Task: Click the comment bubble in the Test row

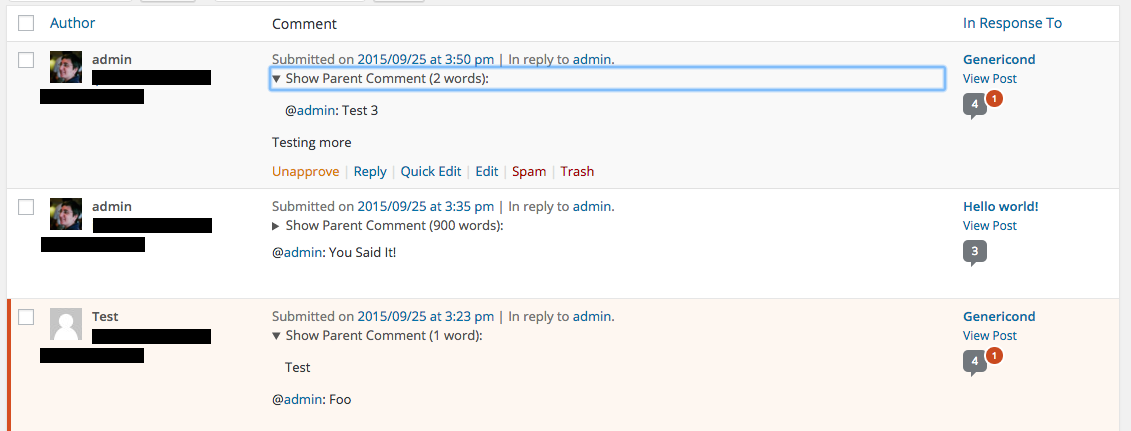Action: coord(974,363)
